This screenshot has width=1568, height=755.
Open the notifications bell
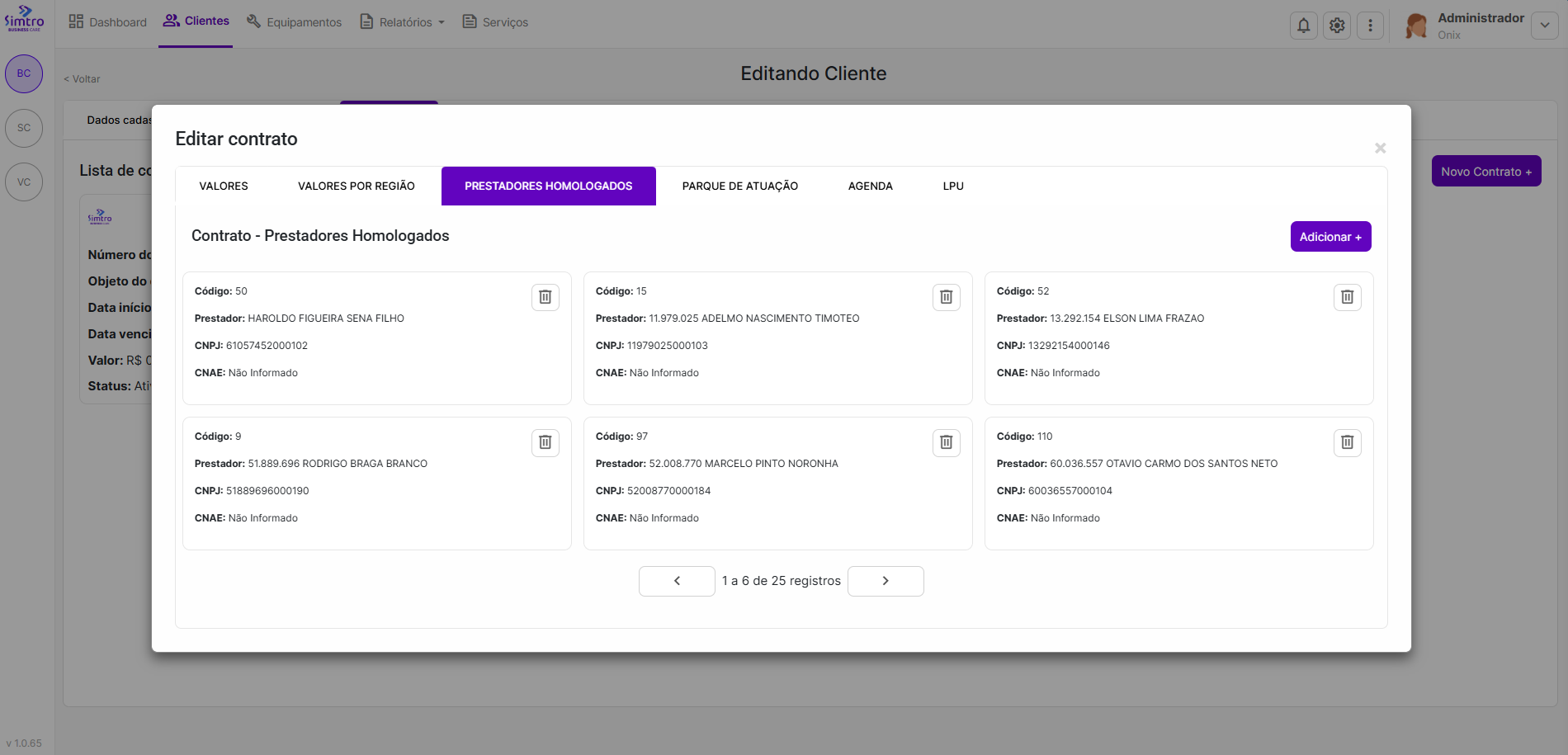click(1303, 26)
